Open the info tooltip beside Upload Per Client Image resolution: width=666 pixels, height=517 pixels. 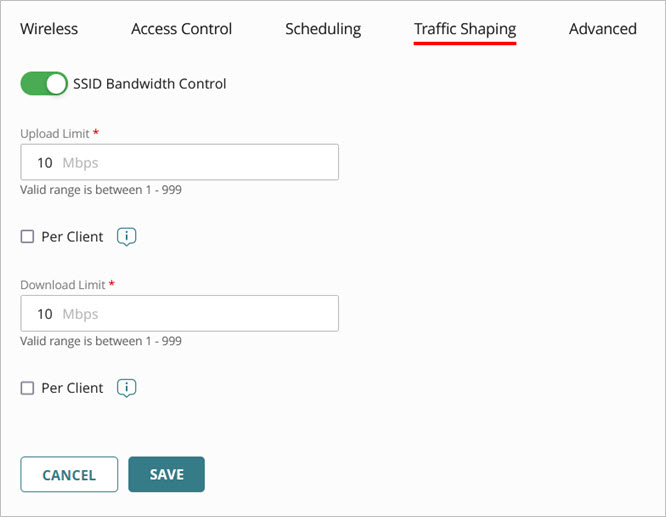(127, 237)
